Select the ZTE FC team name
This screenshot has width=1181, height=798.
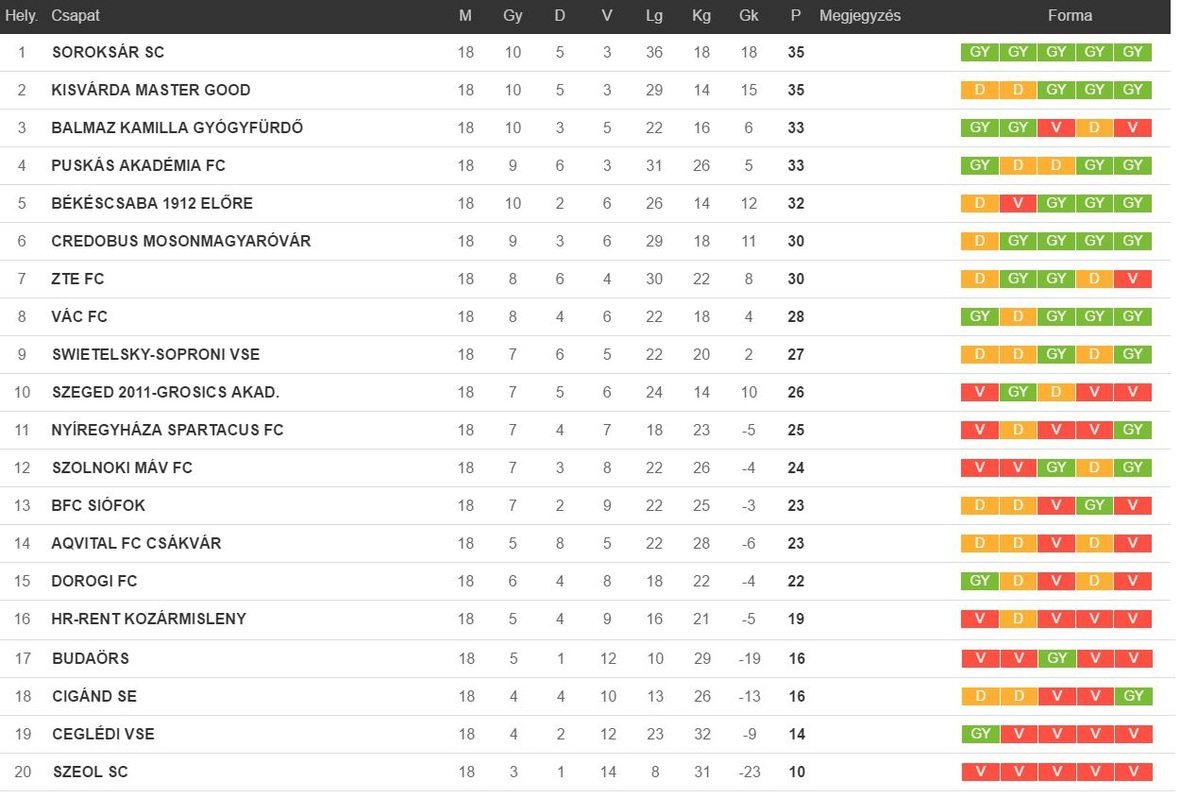point(78,279)
